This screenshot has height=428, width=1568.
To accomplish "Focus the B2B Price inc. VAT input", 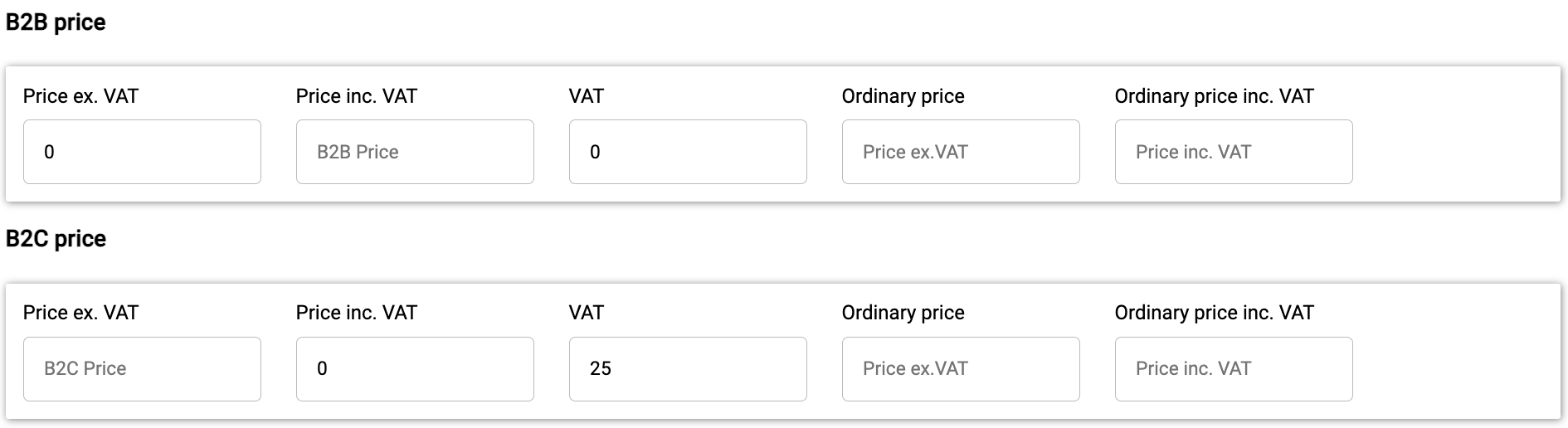I will [415, 152].
